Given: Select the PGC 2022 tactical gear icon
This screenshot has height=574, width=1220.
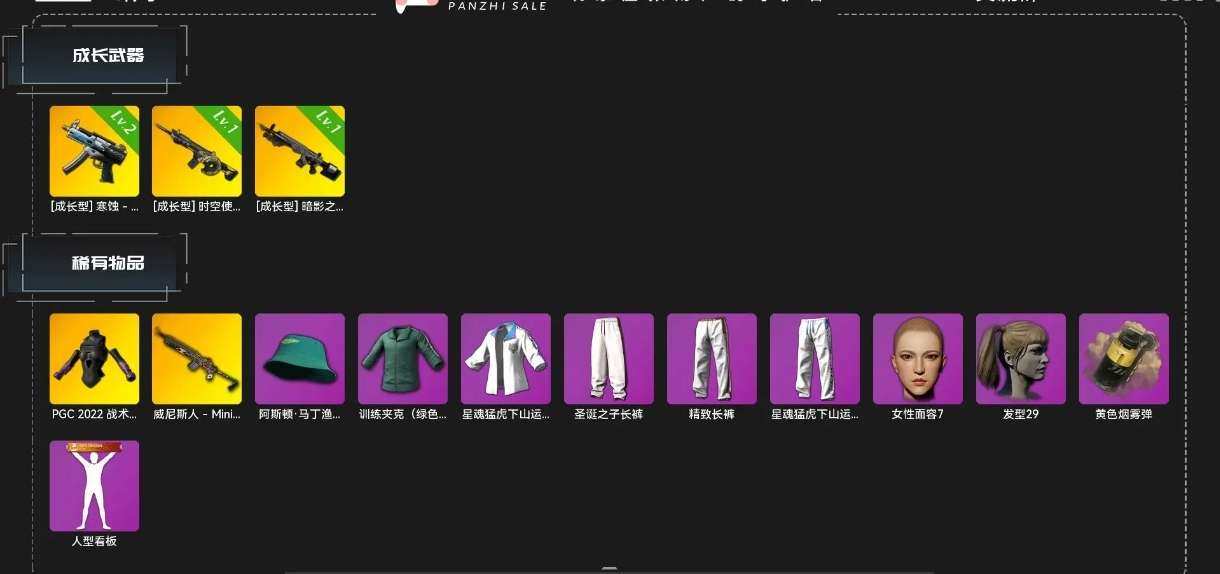Looking at the screenshot, I should coord(94,359).
